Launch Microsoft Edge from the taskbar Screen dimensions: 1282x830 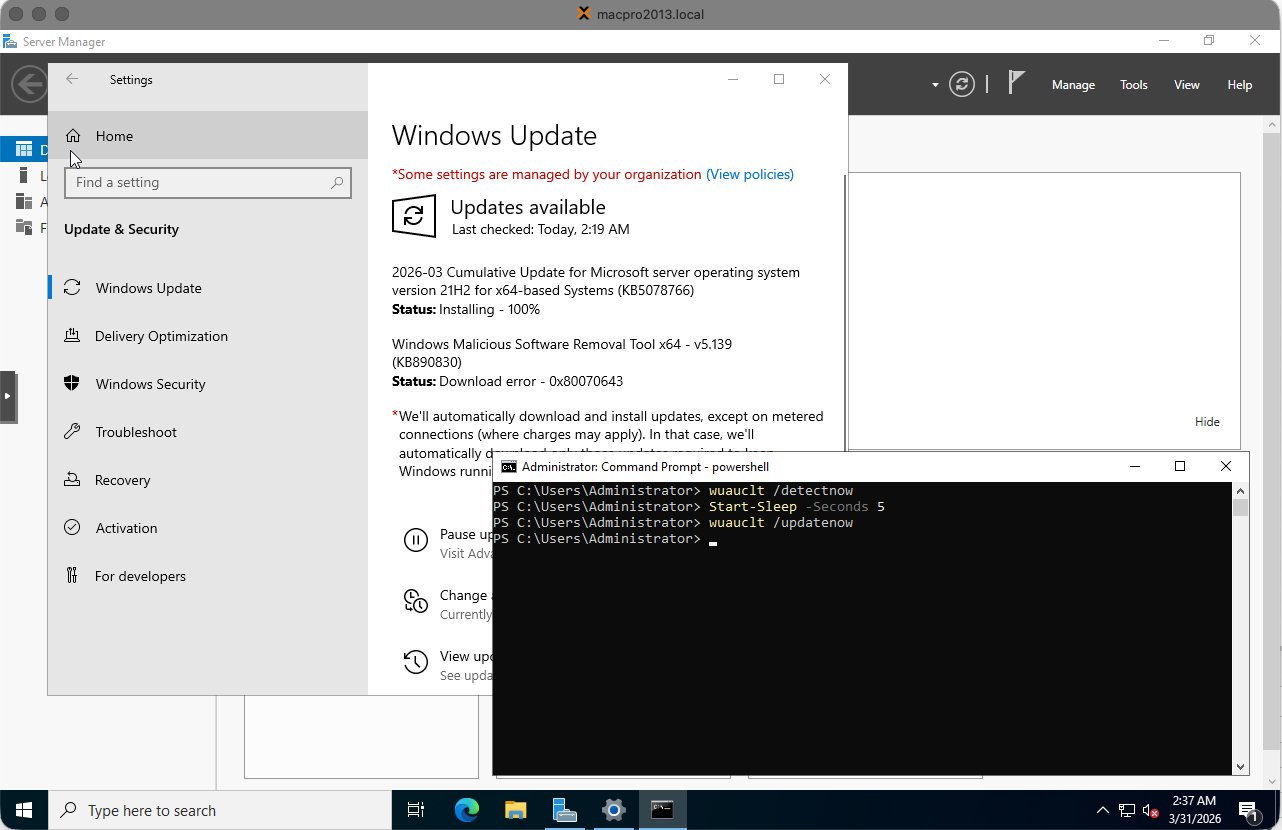click(x=465, y=810)
